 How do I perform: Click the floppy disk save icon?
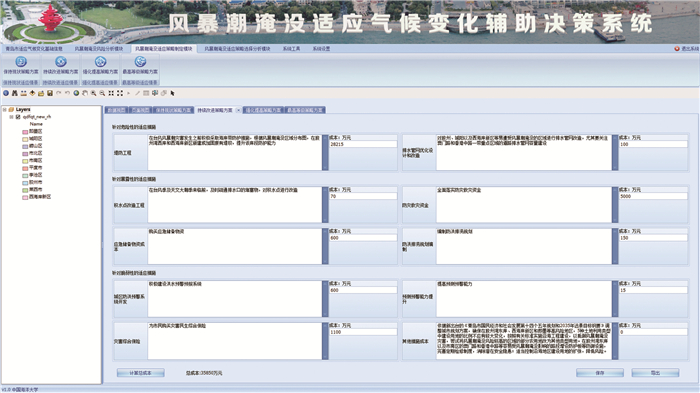pos(50,93)
